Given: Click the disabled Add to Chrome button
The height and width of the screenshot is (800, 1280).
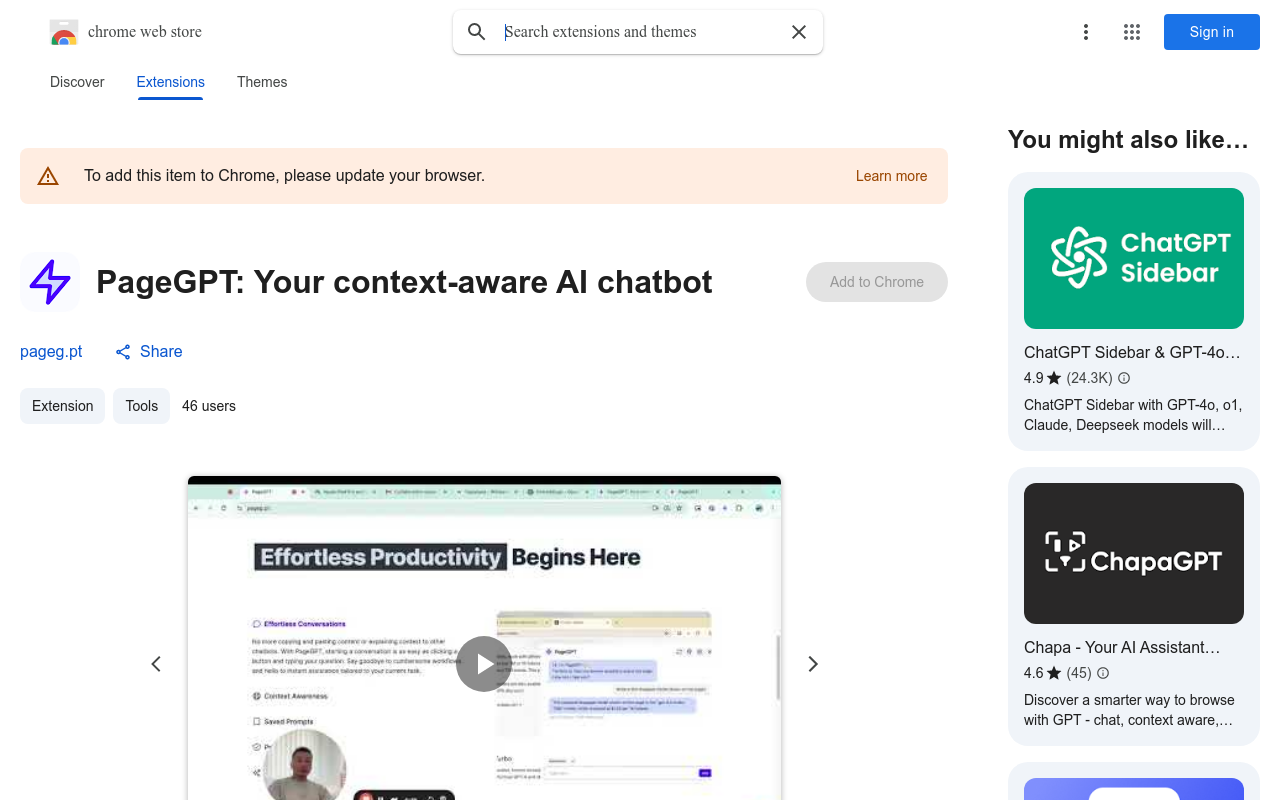Looking at the screenshot, I should point(877,282).
